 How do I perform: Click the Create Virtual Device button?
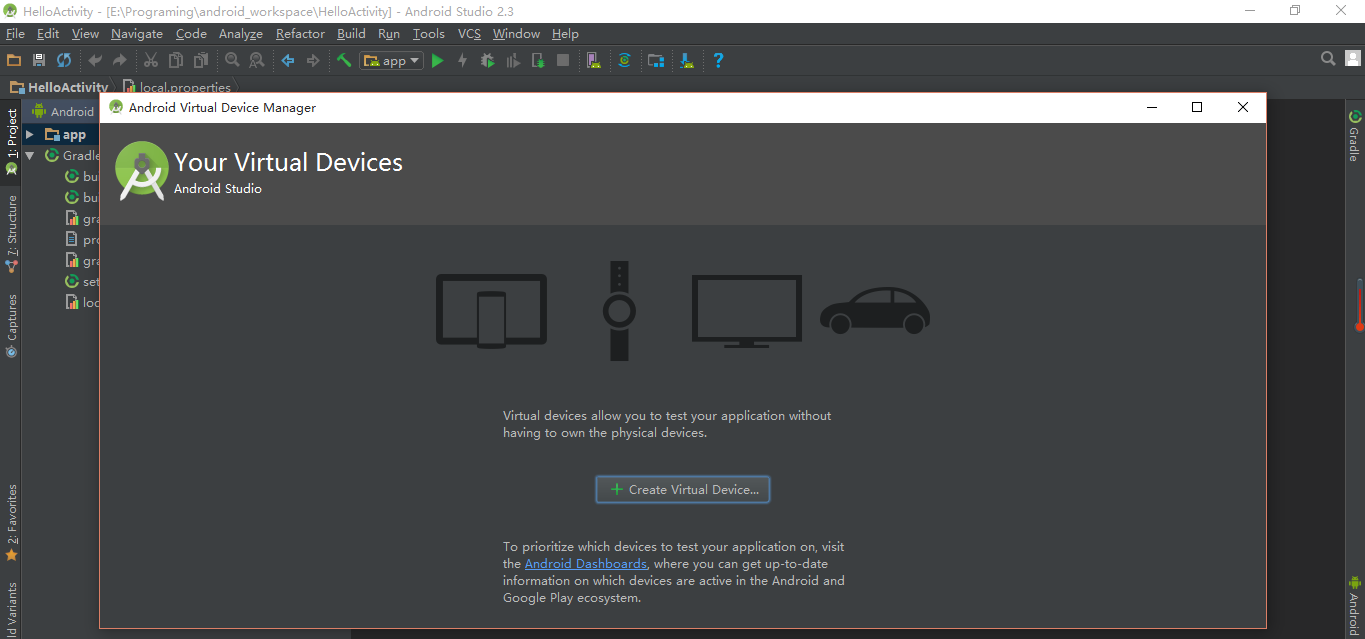click(x=683, y=489)
